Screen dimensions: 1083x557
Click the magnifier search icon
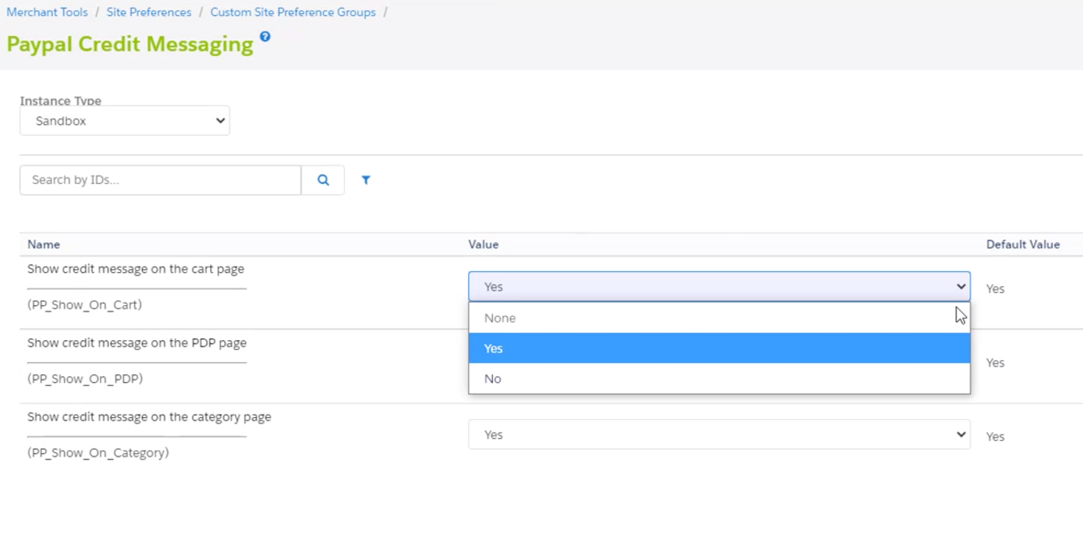tap(323, 180)
